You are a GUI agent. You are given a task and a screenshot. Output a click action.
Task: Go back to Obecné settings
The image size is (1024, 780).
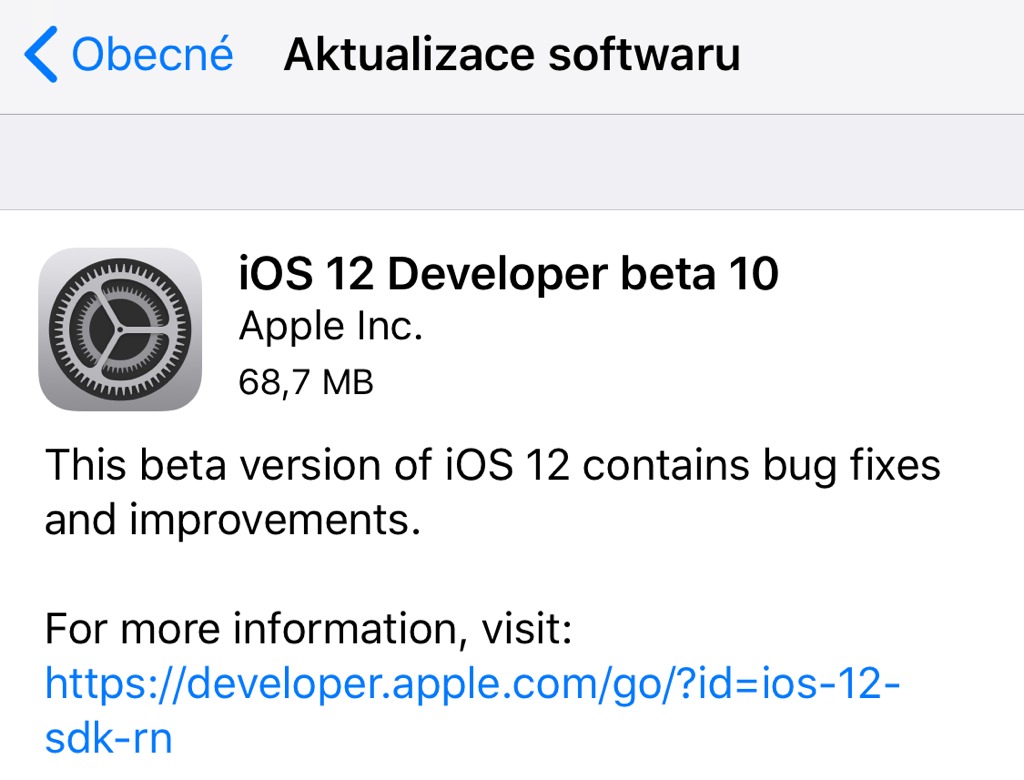(x=129, y=54)
